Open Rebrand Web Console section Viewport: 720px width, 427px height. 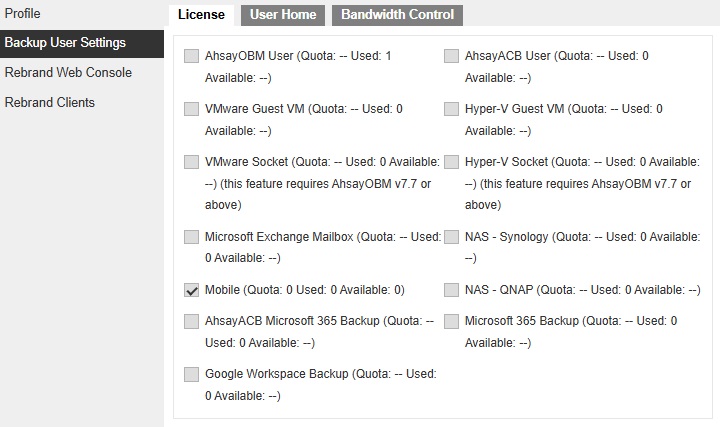(68, 73)
